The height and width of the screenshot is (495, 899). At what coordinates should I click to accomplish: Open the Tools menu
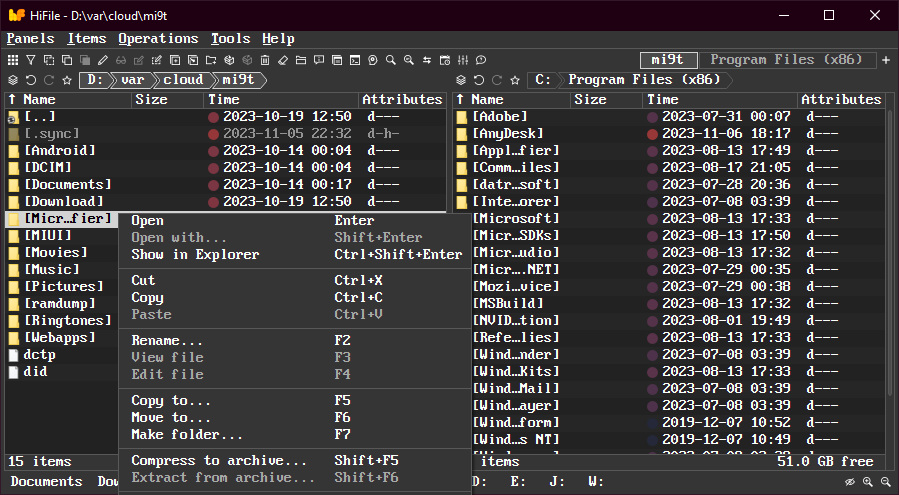tap(230, 38)
